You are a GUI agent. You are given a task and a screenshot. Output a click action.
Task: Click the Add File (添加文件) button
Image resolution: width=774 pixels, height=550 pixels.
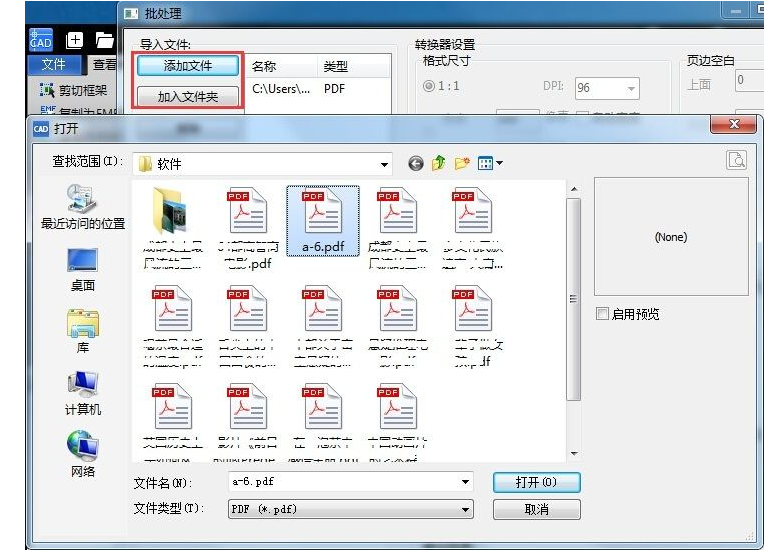[x=188, y=66]
